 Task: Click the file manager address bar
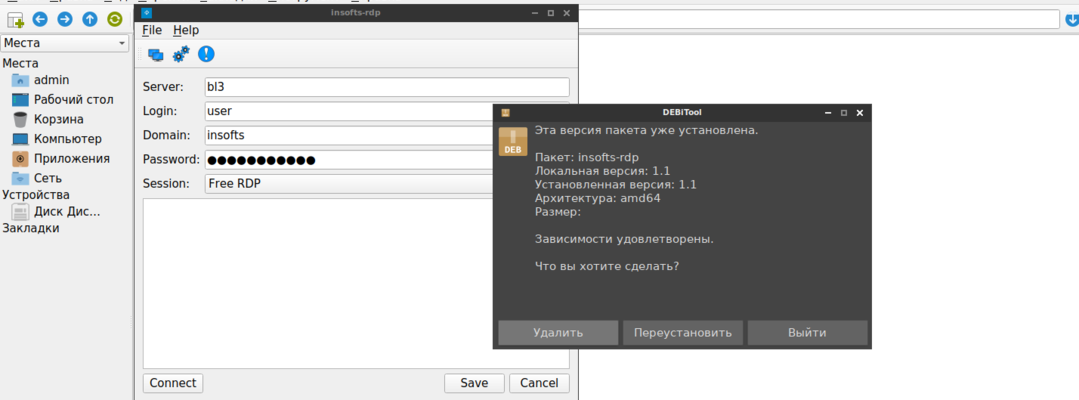coord(819,19)
